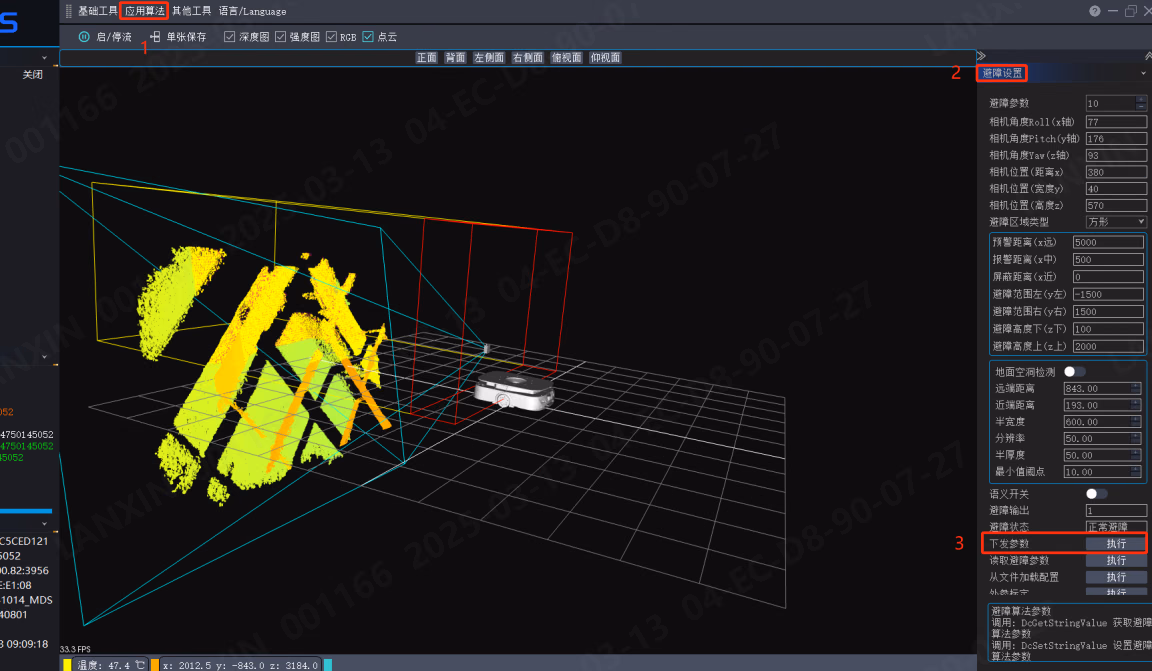Image resolution: width=1152 pixels, height=671 pixels.
Task: Expand the 避障设置 section header arrow
Action: [1143, 73]
